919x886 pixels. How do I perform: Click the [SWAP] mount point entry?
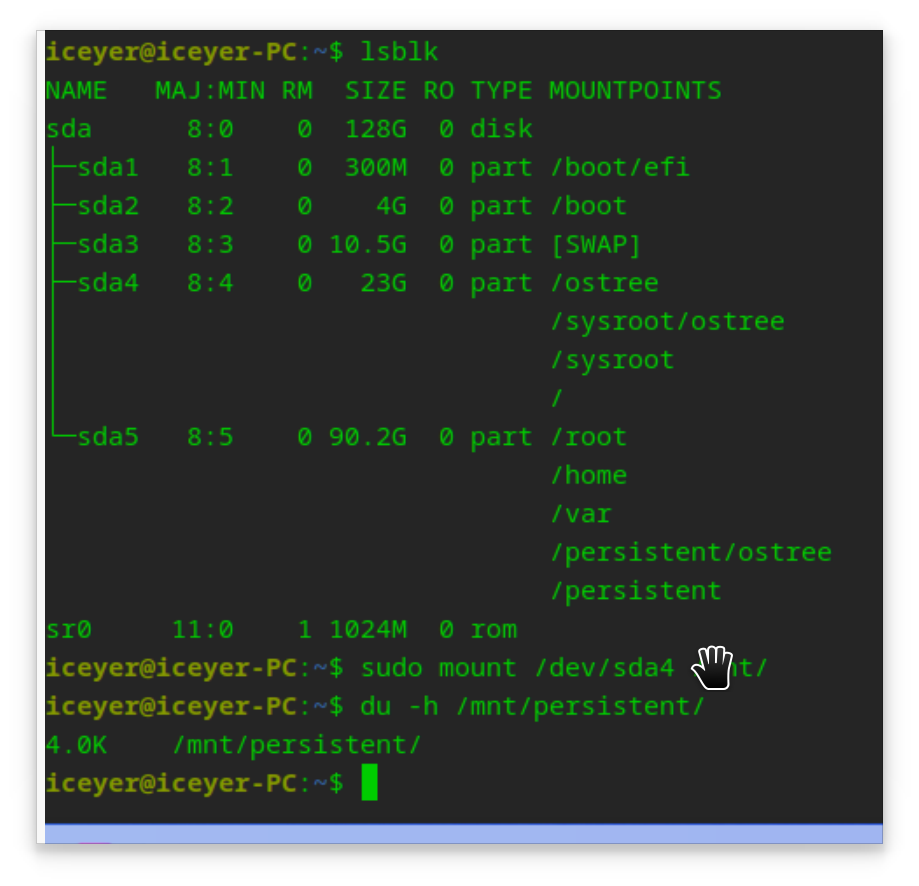(x=595, y=244)
